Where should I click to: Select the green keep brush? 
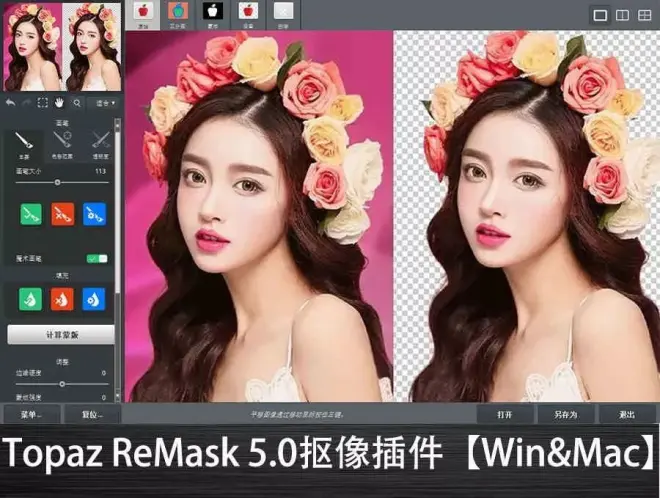(x=30, y=213)
